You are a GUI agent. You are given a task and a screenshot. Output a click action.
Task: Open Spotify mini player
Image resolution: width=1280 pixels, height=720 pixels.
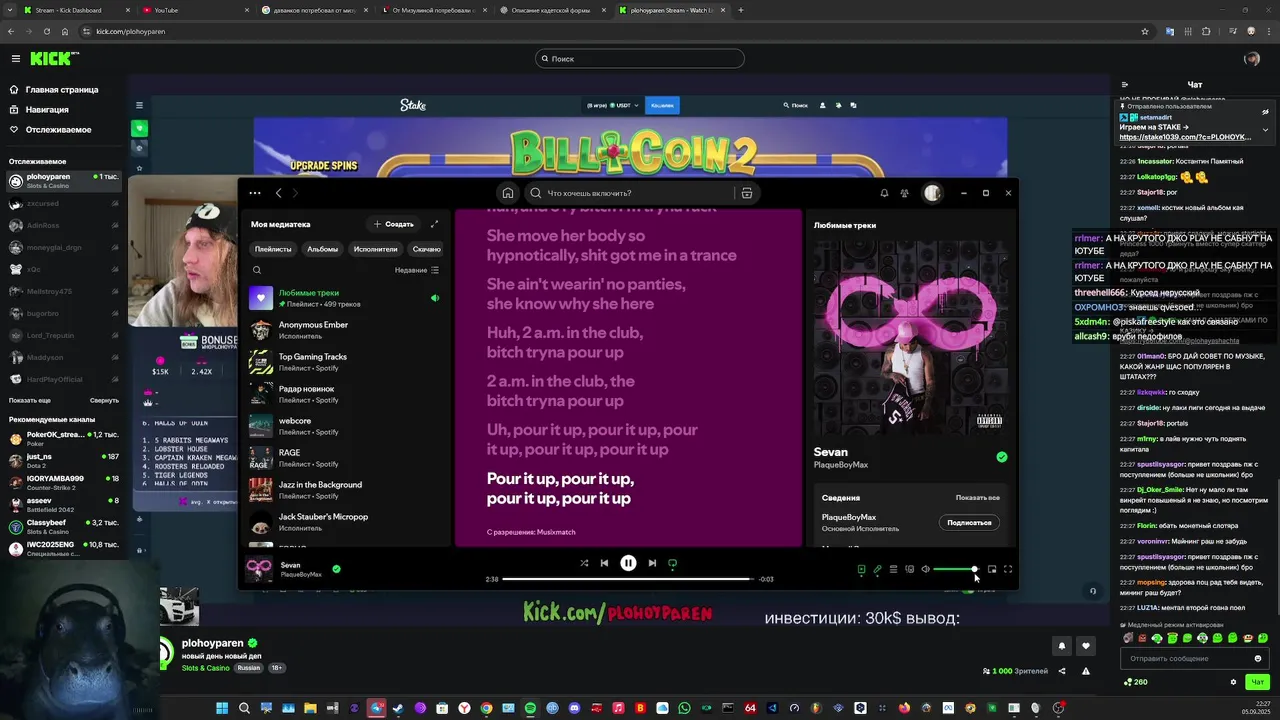(992, 569)
